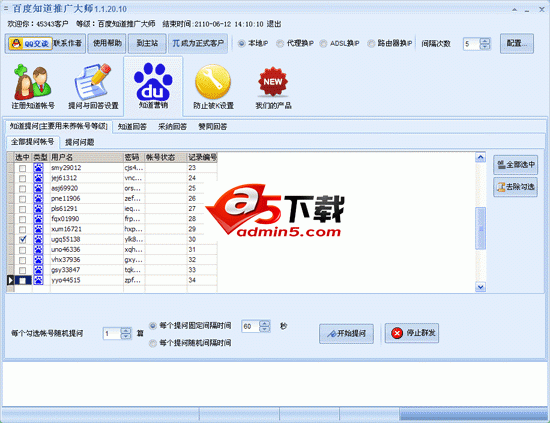Click the 停止群发 button
Image resolution: width=550 pixels, height=423 pixels.
412,333
